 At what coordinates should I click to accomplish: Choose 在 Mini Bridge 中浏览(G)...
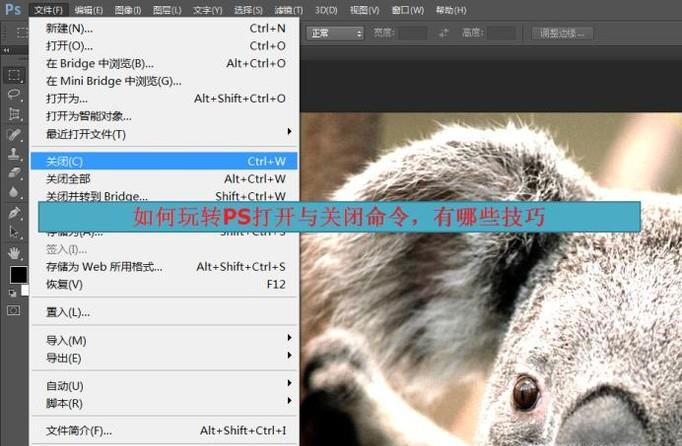[x=164, y=81]
